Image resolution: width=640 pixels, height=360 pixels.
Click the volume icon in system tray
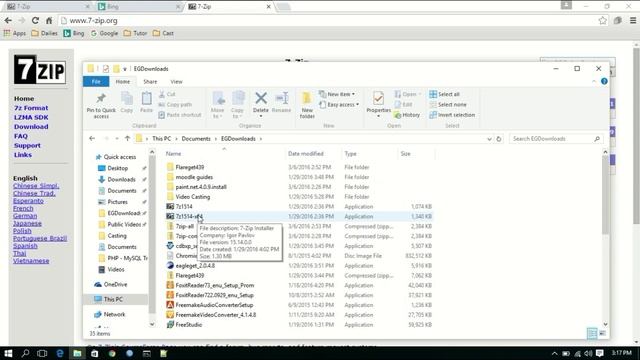coord(588,353)
